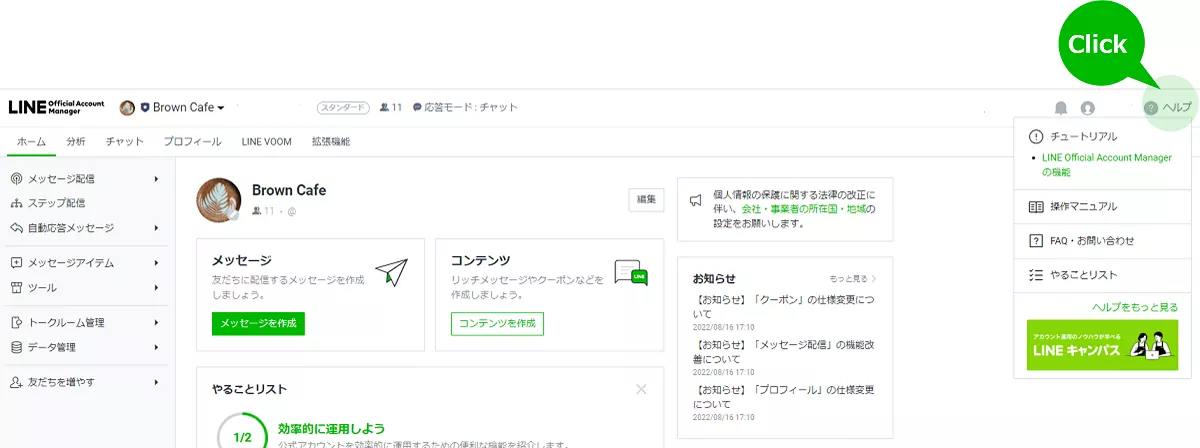Click the paper plane message icon
The image size is (1200, 448).
coord(391,271)
